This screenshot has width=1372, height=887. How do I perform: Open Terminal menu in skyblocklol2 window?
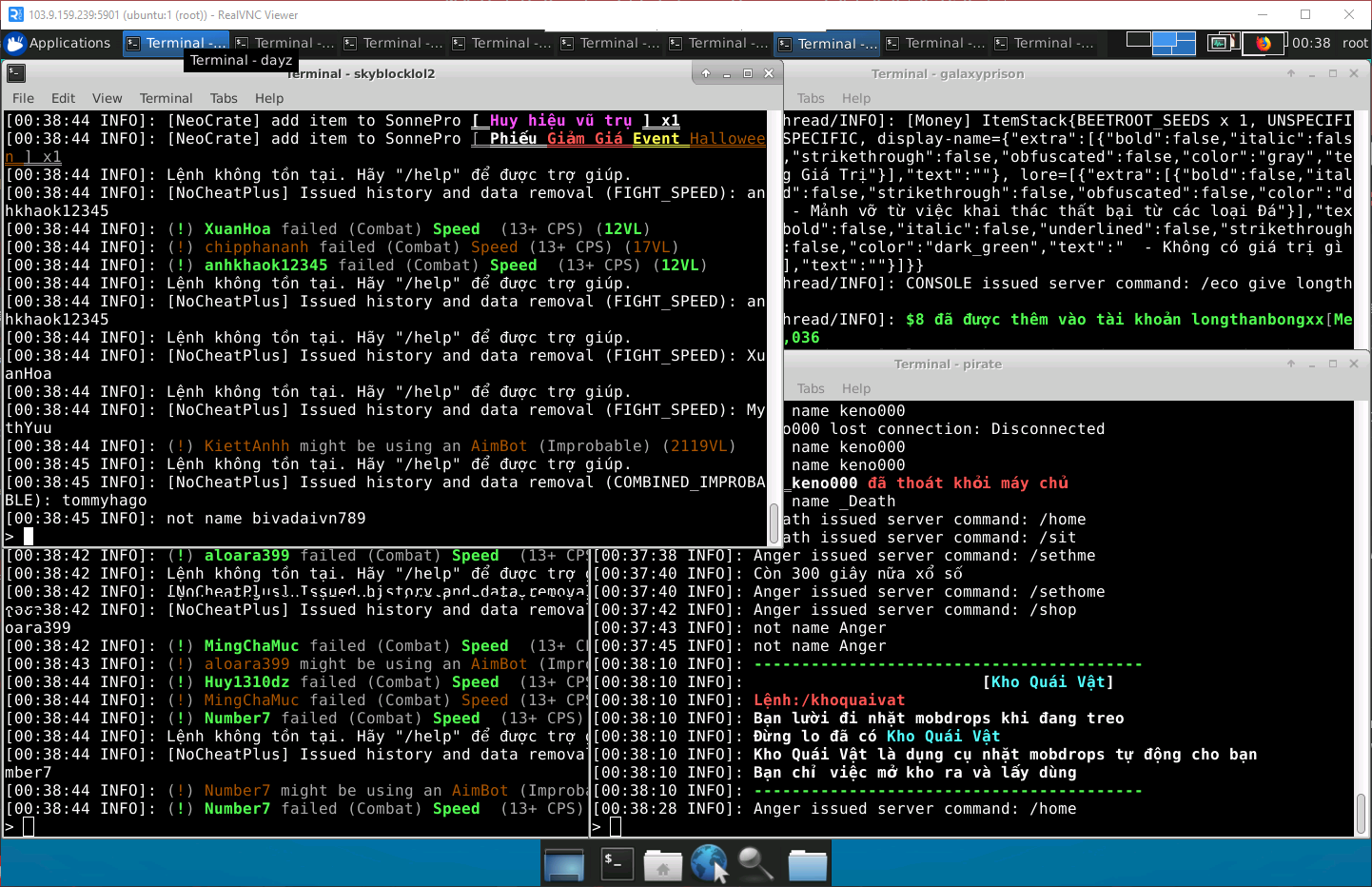tap(166, 98)
